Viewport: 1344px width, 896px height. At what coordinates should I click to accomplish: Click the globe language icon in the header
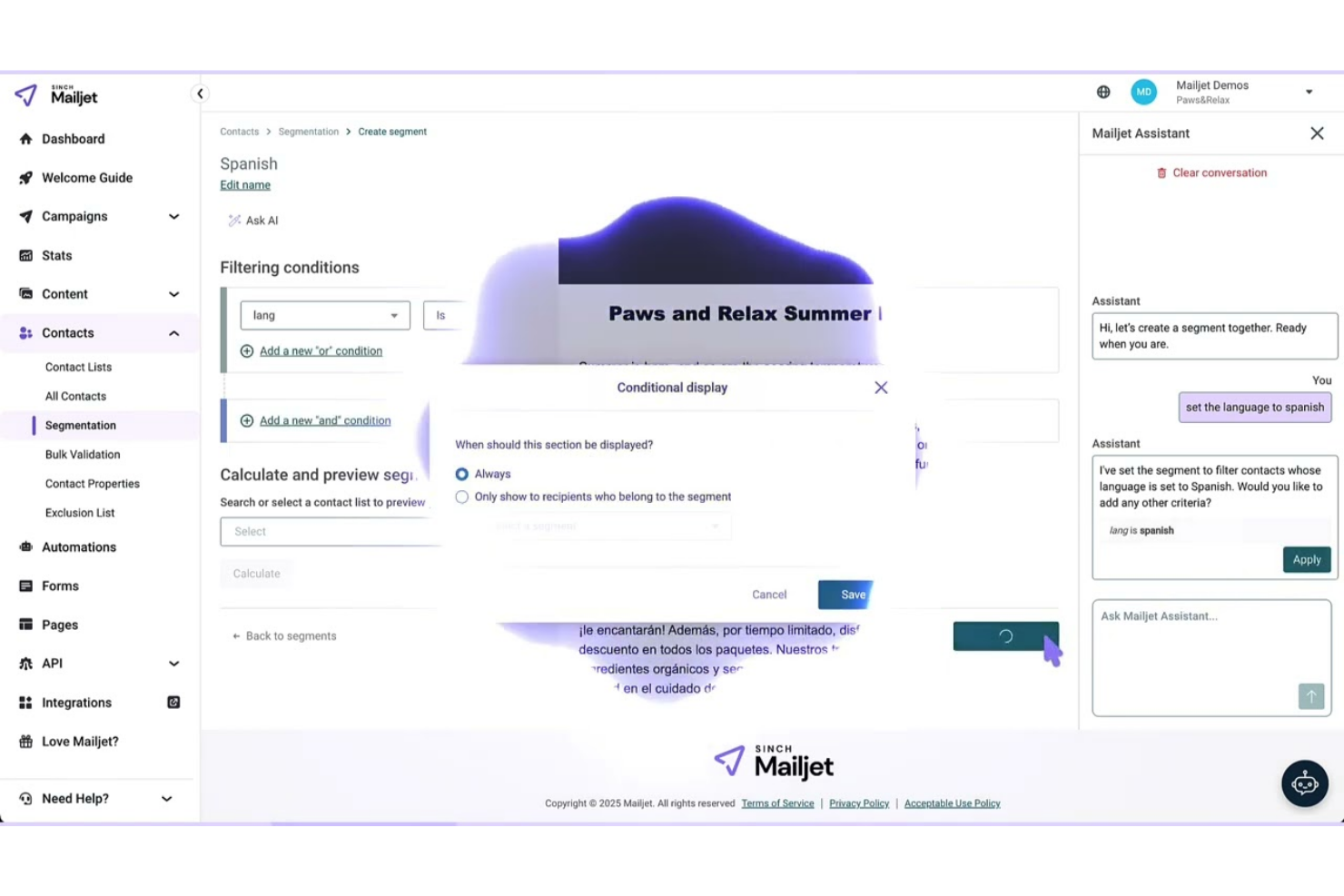pyautogui.click(x=1102, y=91)
